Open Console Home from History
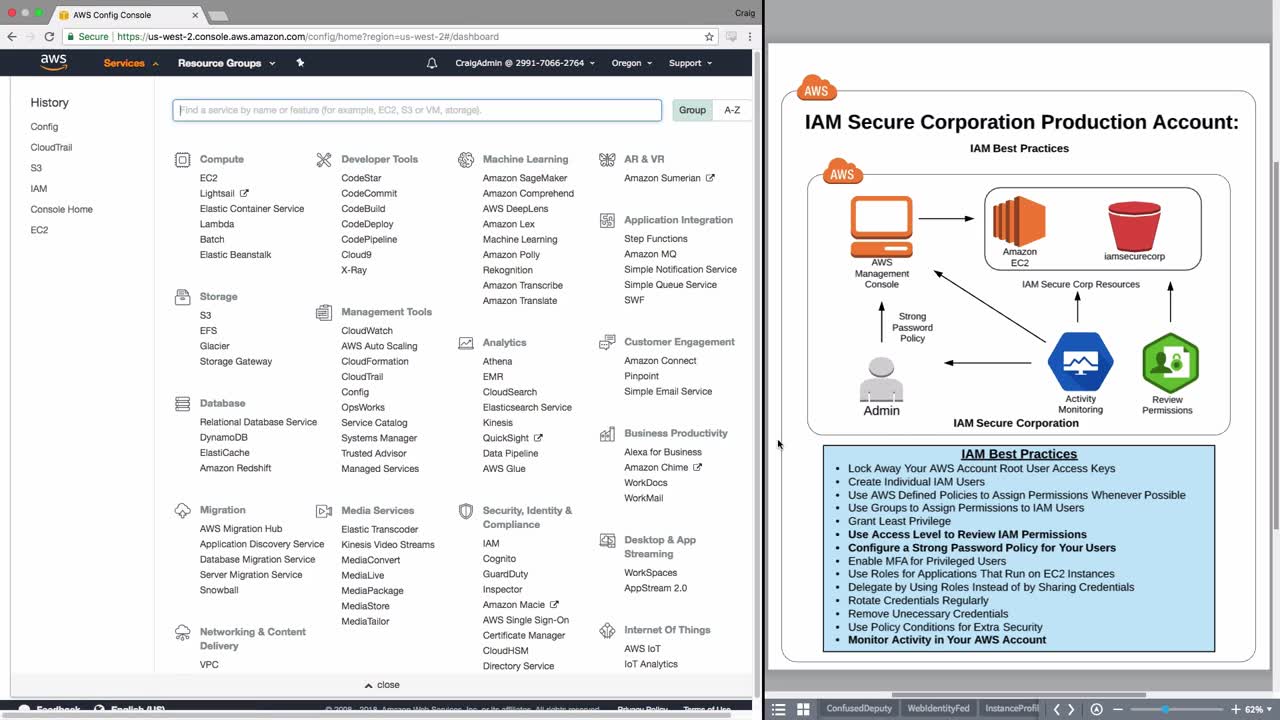 (x=61, y=210)
